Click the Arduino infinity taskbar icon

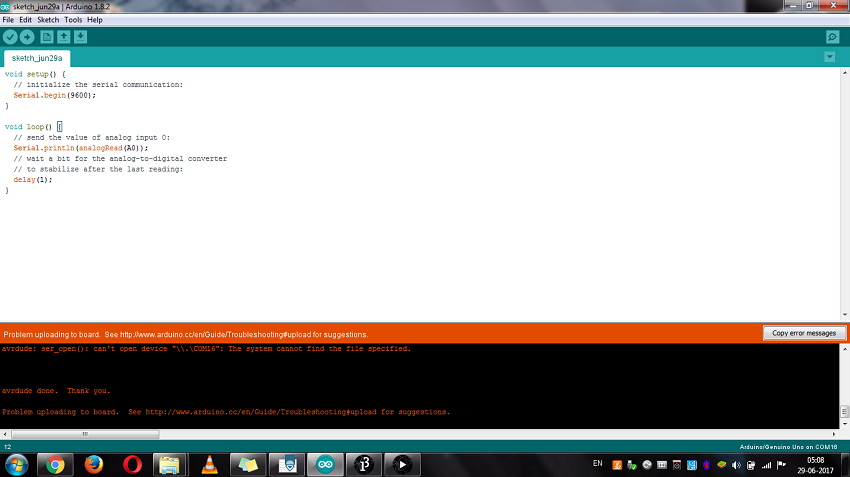point(325,465)
